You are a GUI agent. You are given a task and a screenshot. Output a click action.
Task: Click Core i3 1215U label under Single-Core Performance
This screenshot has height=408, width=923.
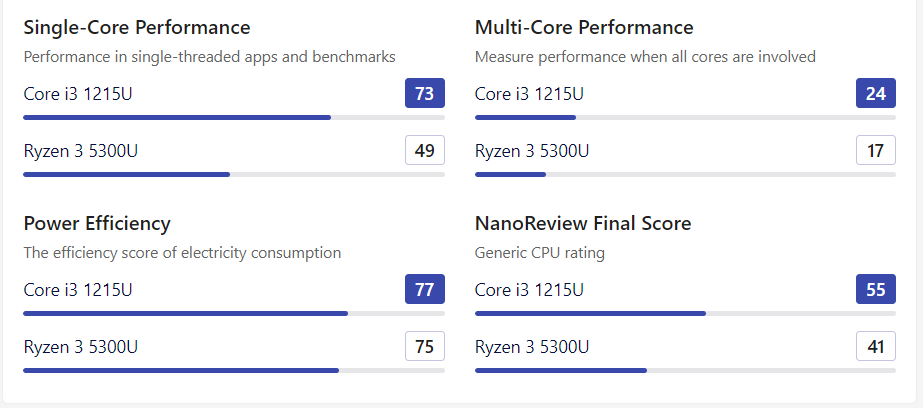[78, 94]
